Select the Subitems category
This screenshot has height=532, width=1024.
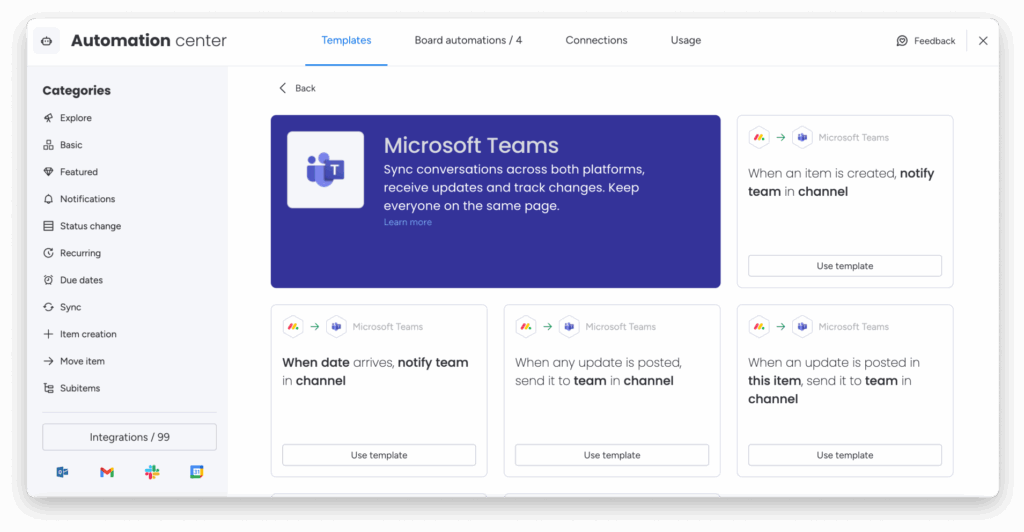tap(80, 388)
